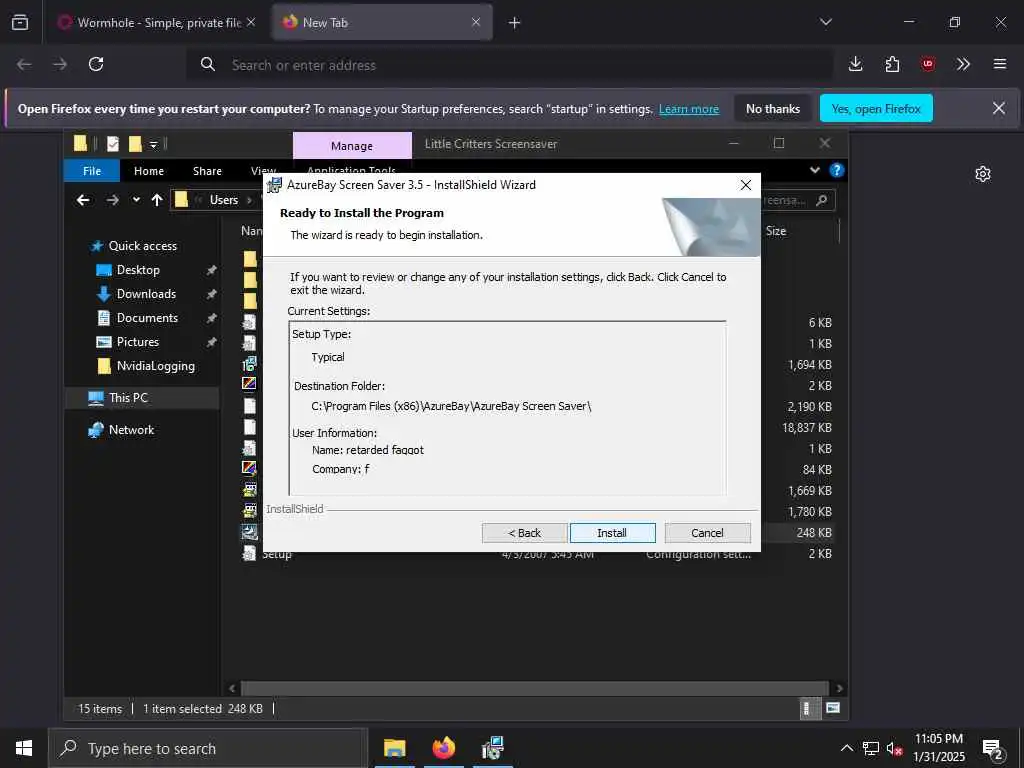Open the Share ribbon tab in Explorer
1024x768 pixels.
pos(207,171)
